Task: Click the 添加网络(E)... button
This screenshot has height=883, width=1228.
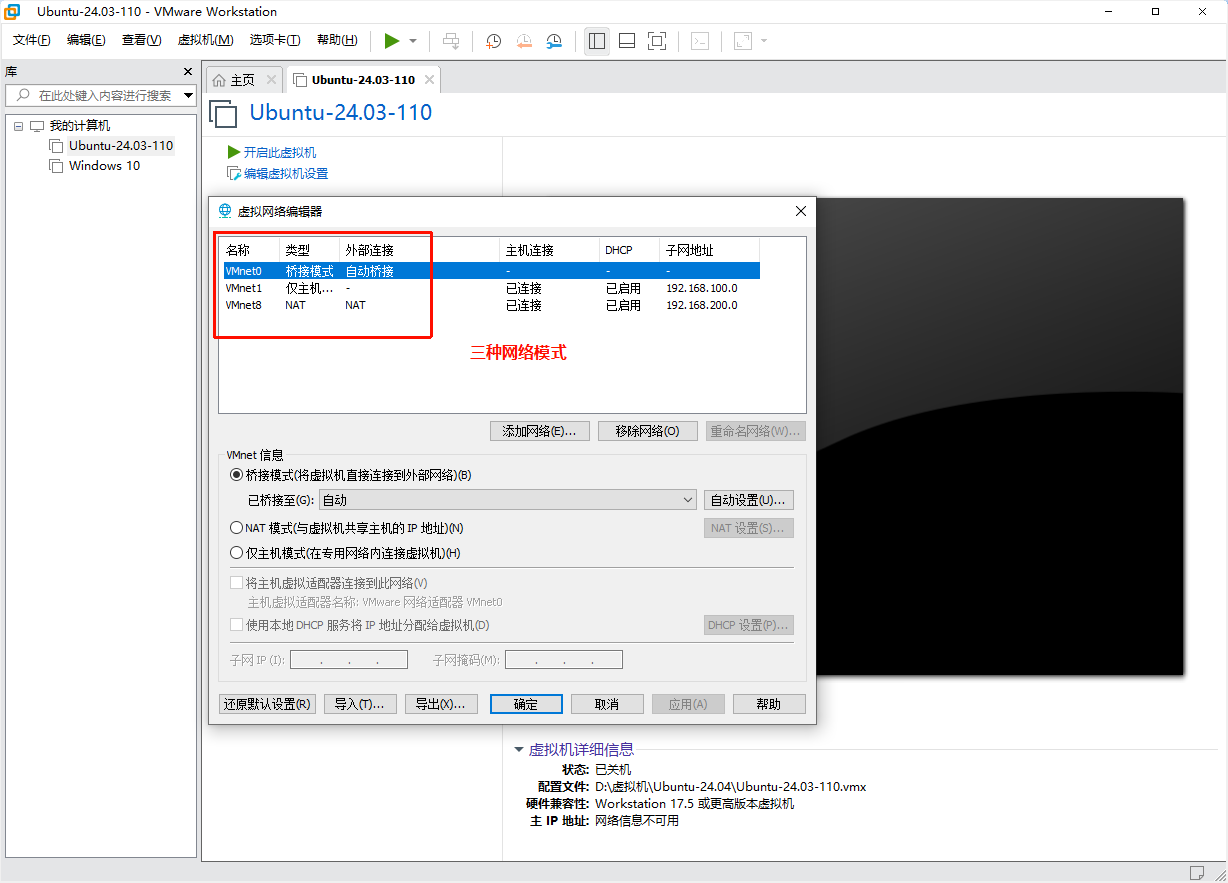Action: [x=540, y=431]
